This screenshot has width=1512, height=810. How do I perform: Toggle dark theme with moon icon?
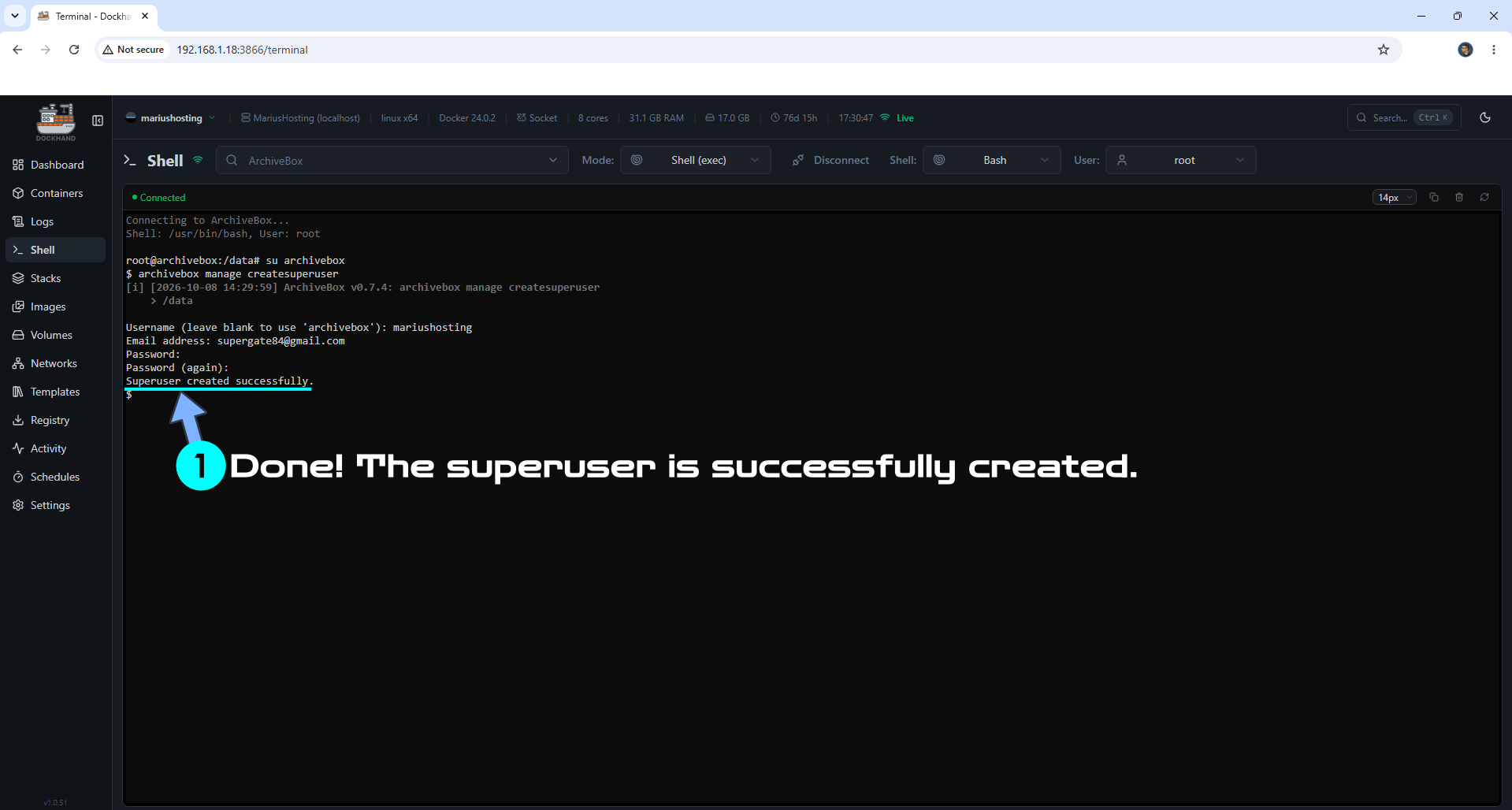(1485, 117)
